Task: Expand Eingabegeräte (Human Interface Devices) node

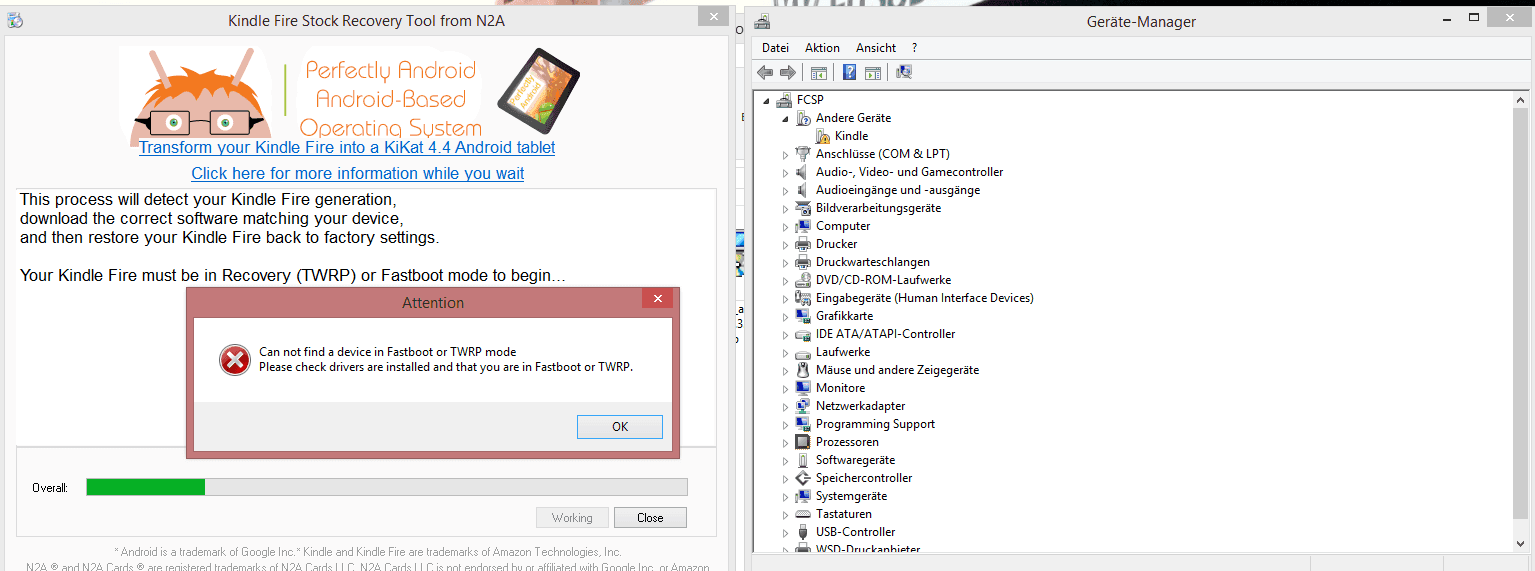Action: pyautogui.click(x=786, y=298)
